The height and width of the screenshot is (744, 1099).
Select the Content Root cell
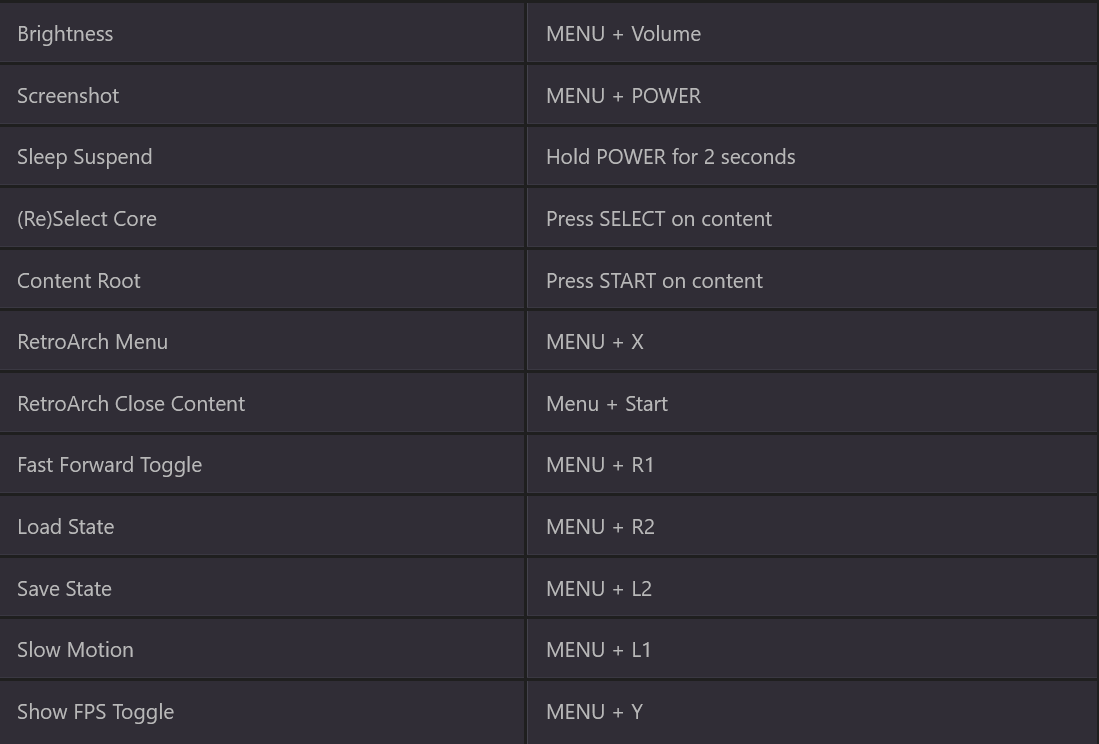pyautogui.click(x=79, y=281)
